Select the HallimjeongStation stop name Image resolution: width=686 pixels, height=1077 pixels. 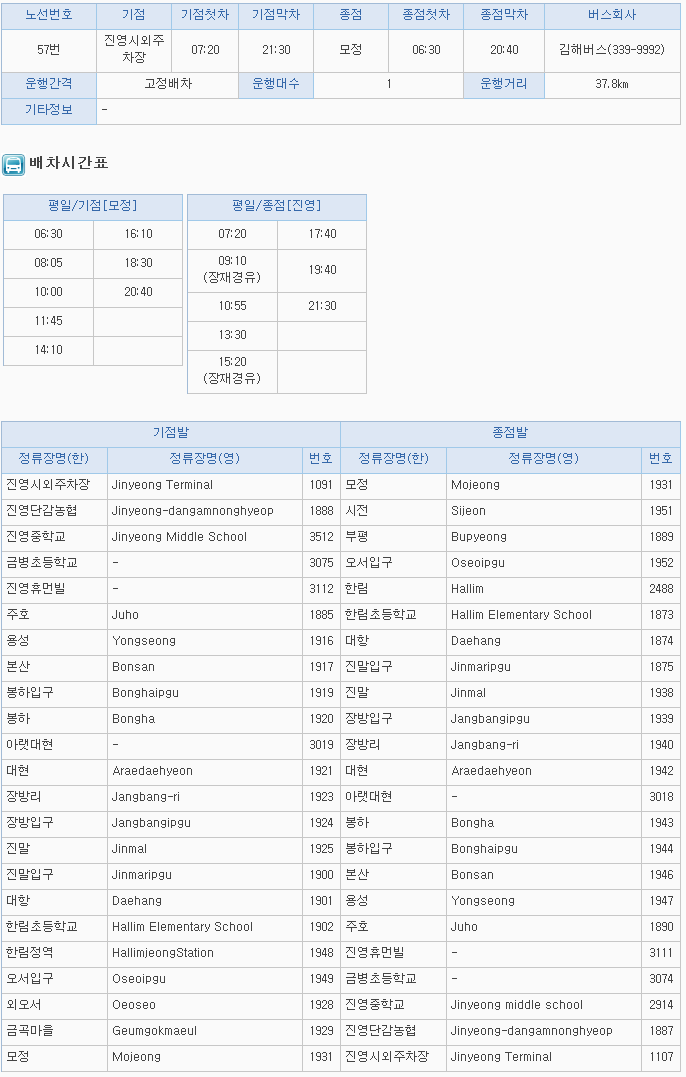[163, 953]
